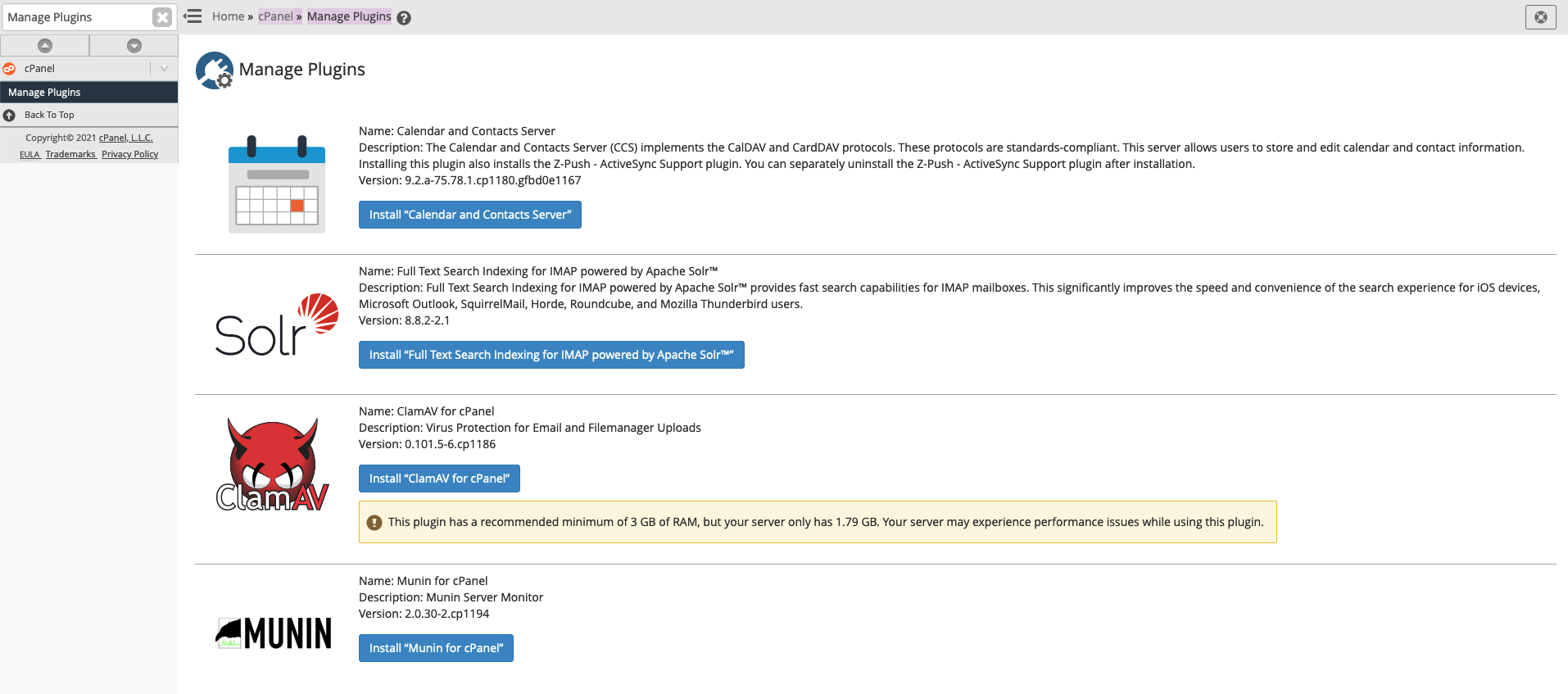This screenshot has height=694, width=1568.
Task: Click the Manage Plugins page heading
Action: tap(302, 70)
